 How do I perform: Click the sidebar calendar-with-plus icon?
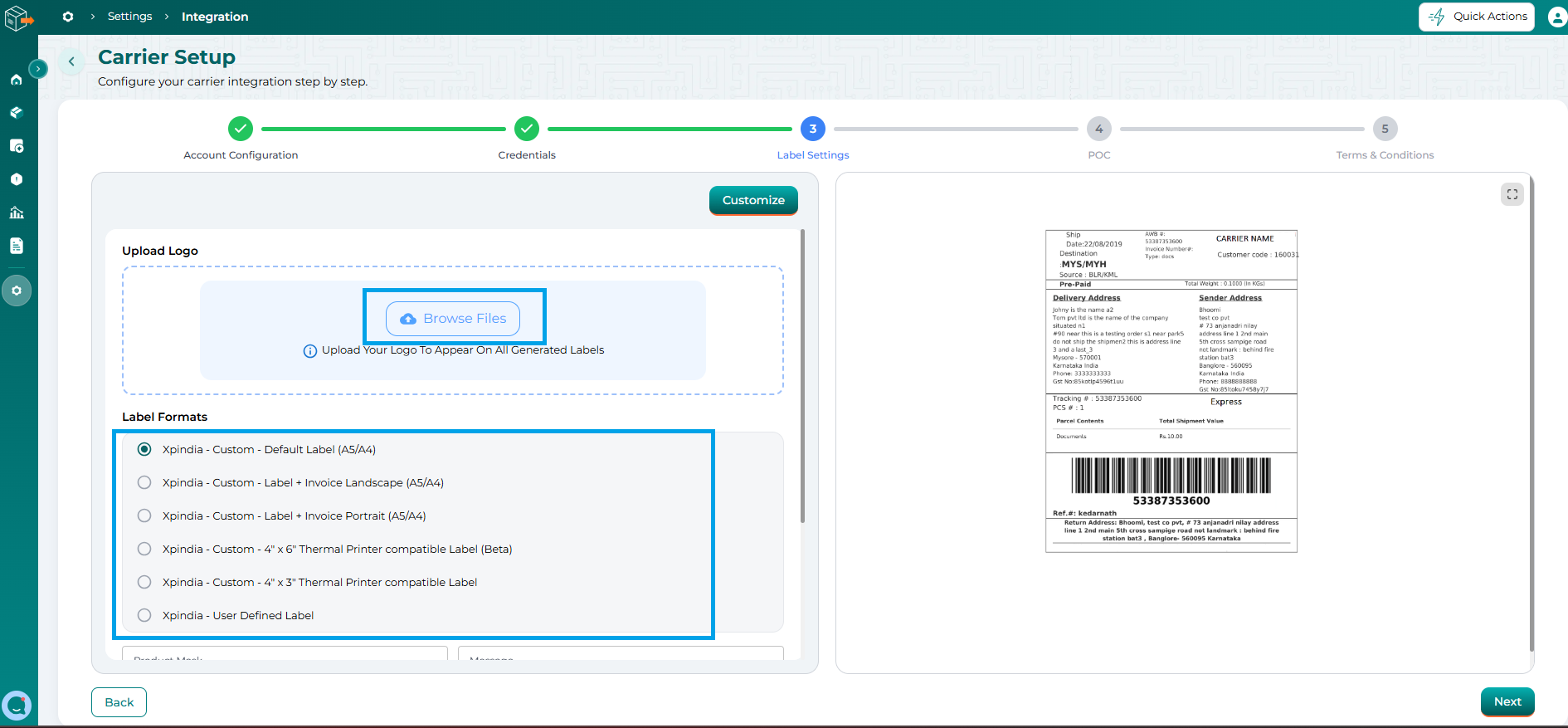point(17,146)
